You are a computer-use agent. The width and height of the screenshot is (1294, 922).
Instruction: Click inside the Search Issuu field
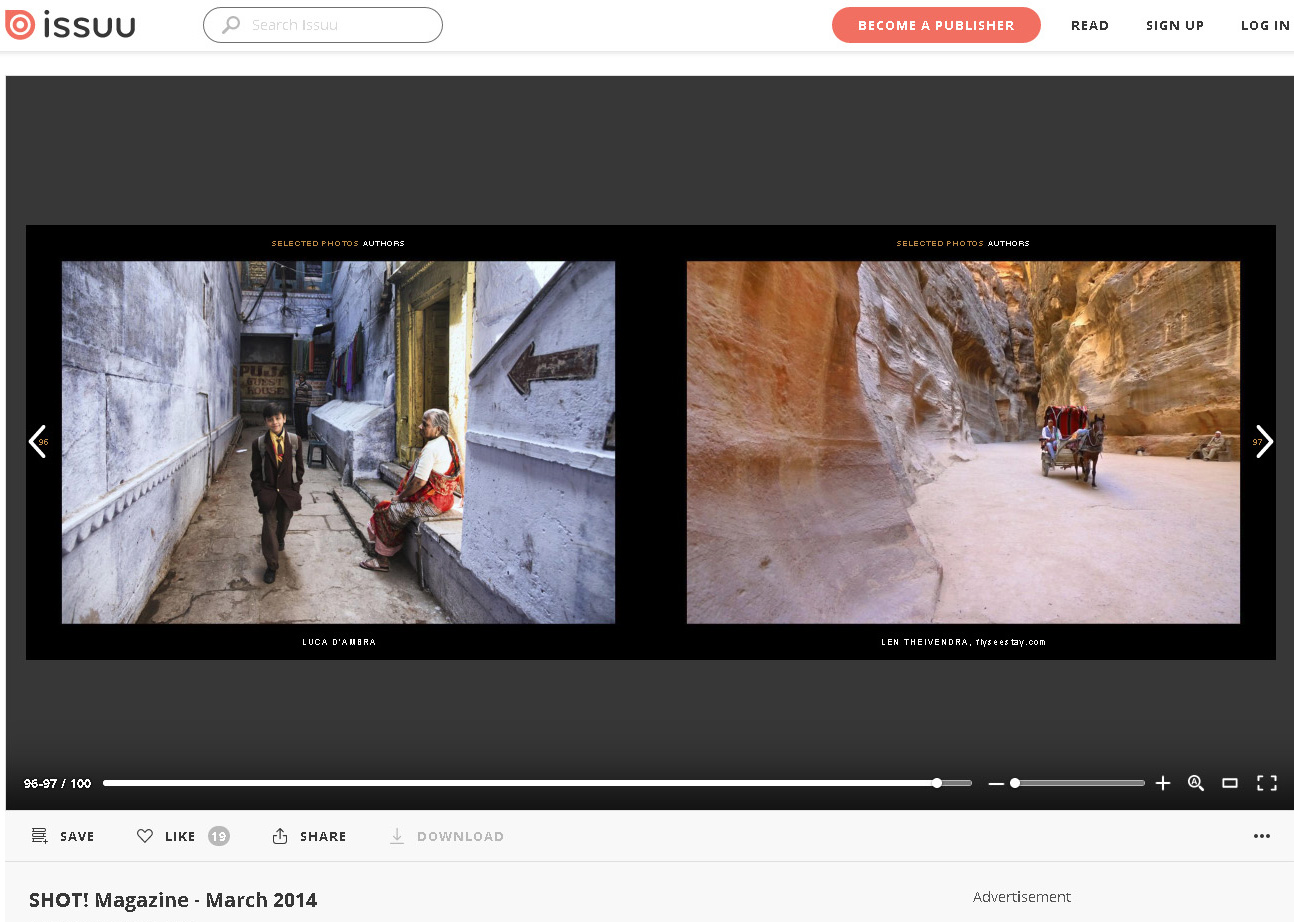(330, 25)
